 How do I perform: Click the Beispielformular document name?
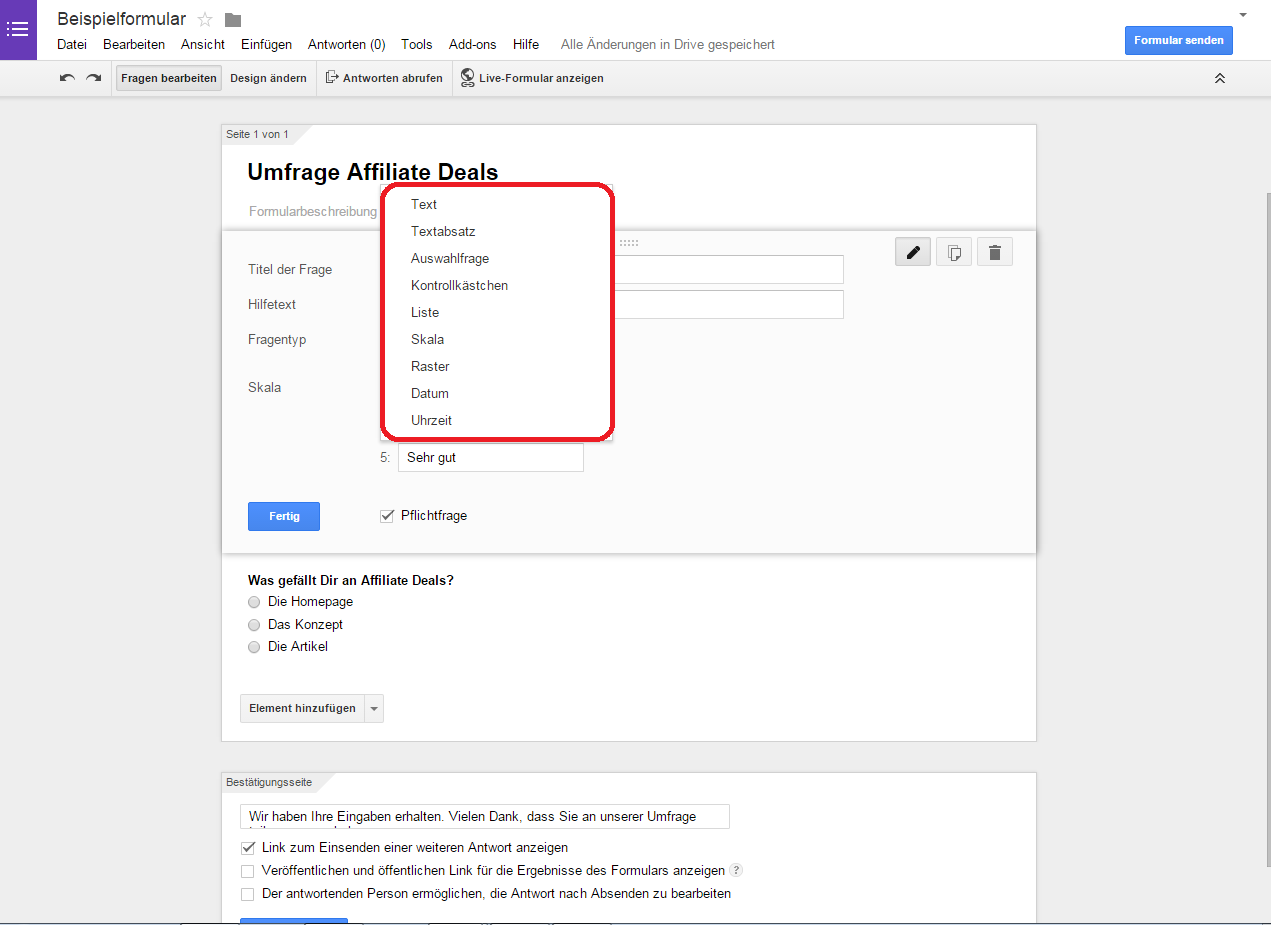(121, 19)
